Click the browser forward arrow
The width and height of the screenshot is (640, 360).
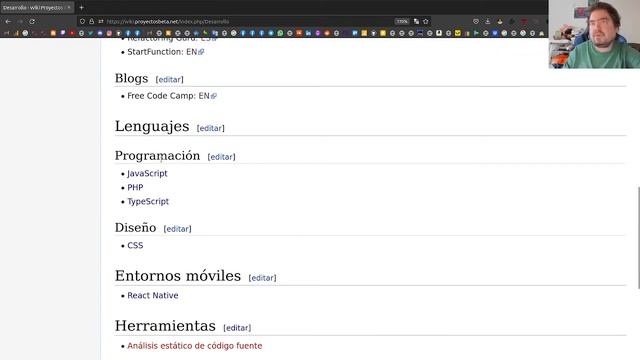[20, 21]
